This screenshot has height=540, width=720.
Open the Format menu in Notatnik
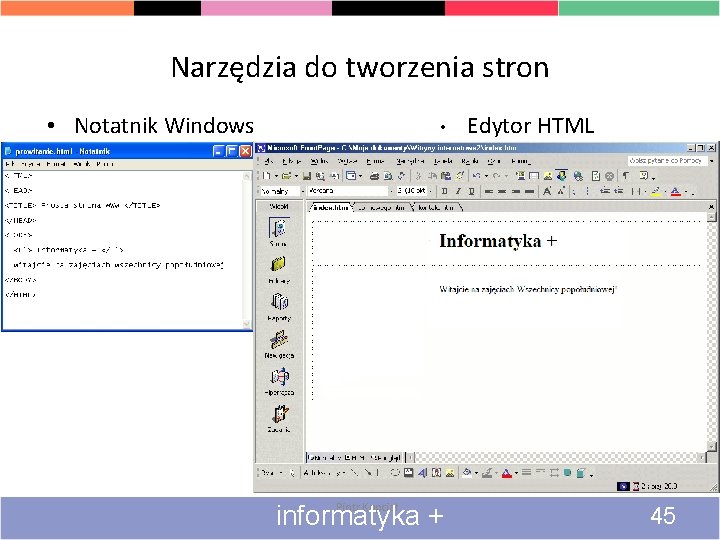(56, 164)
